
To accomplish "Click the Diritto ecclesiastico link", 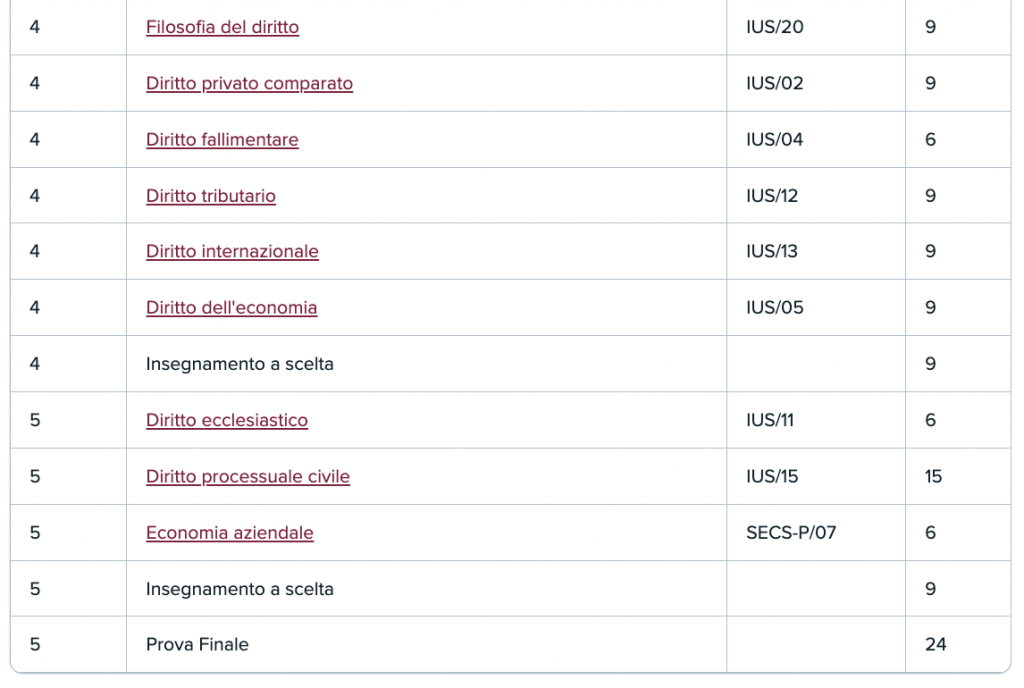I will (x=227, y=420).
